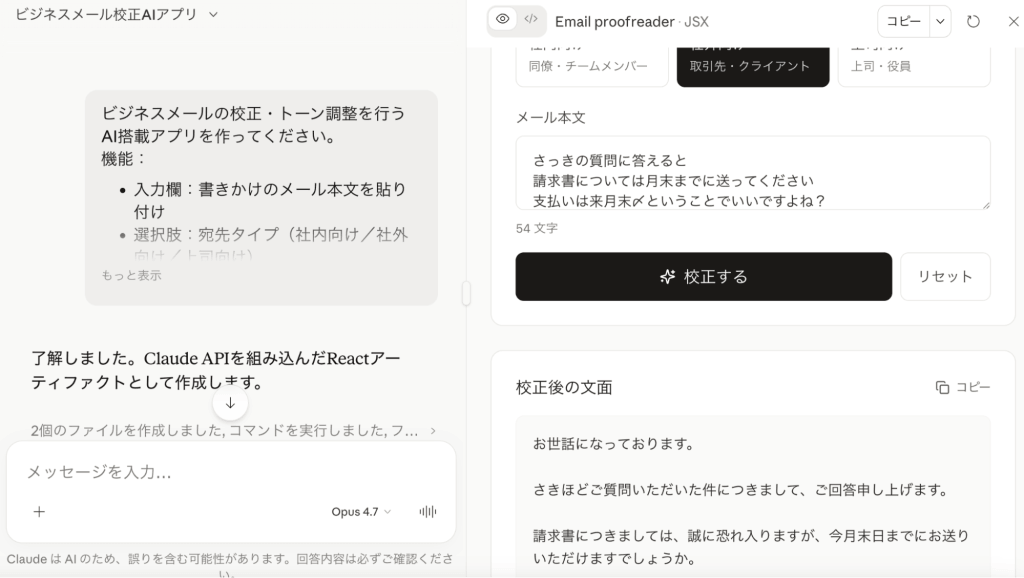Click the 54 文字 character count
1024x578 pixels.
pyautogui.click(x=537, y=229)
